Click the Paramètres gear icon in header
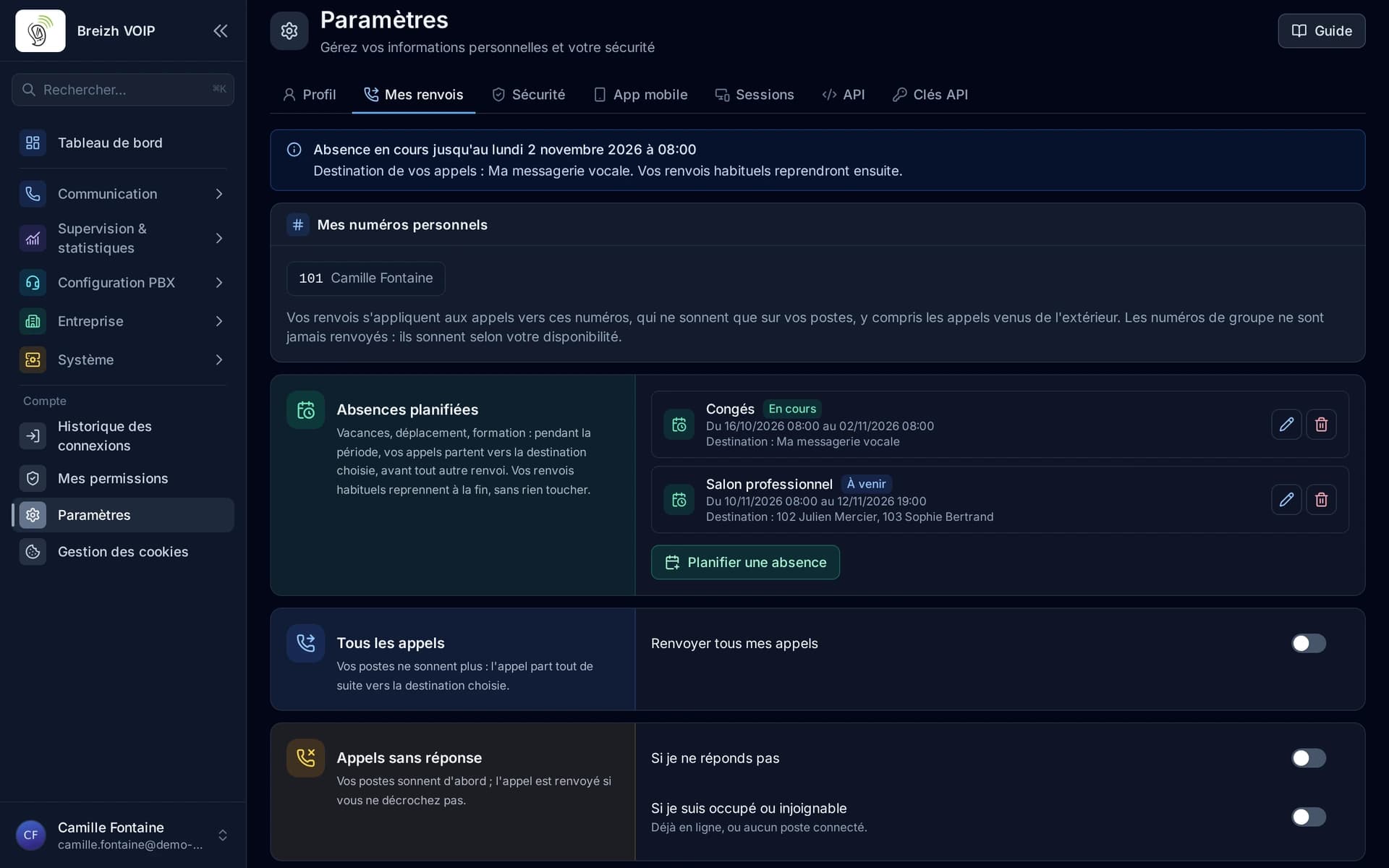This screenshot has height=868, width=1389. click(x=289, y=30)
